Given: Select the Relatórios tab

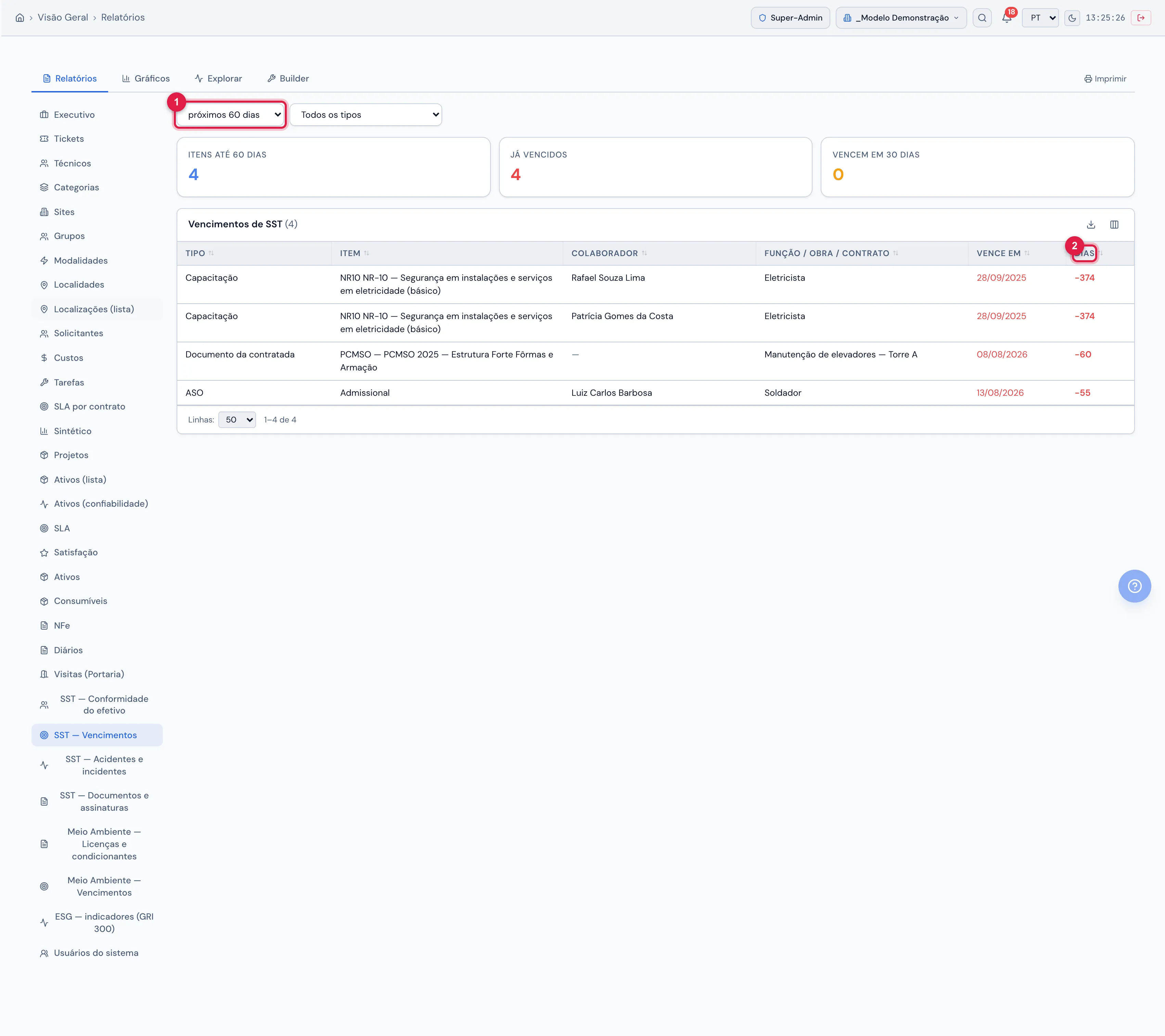Looking at the screenshot, I should 70,79.
